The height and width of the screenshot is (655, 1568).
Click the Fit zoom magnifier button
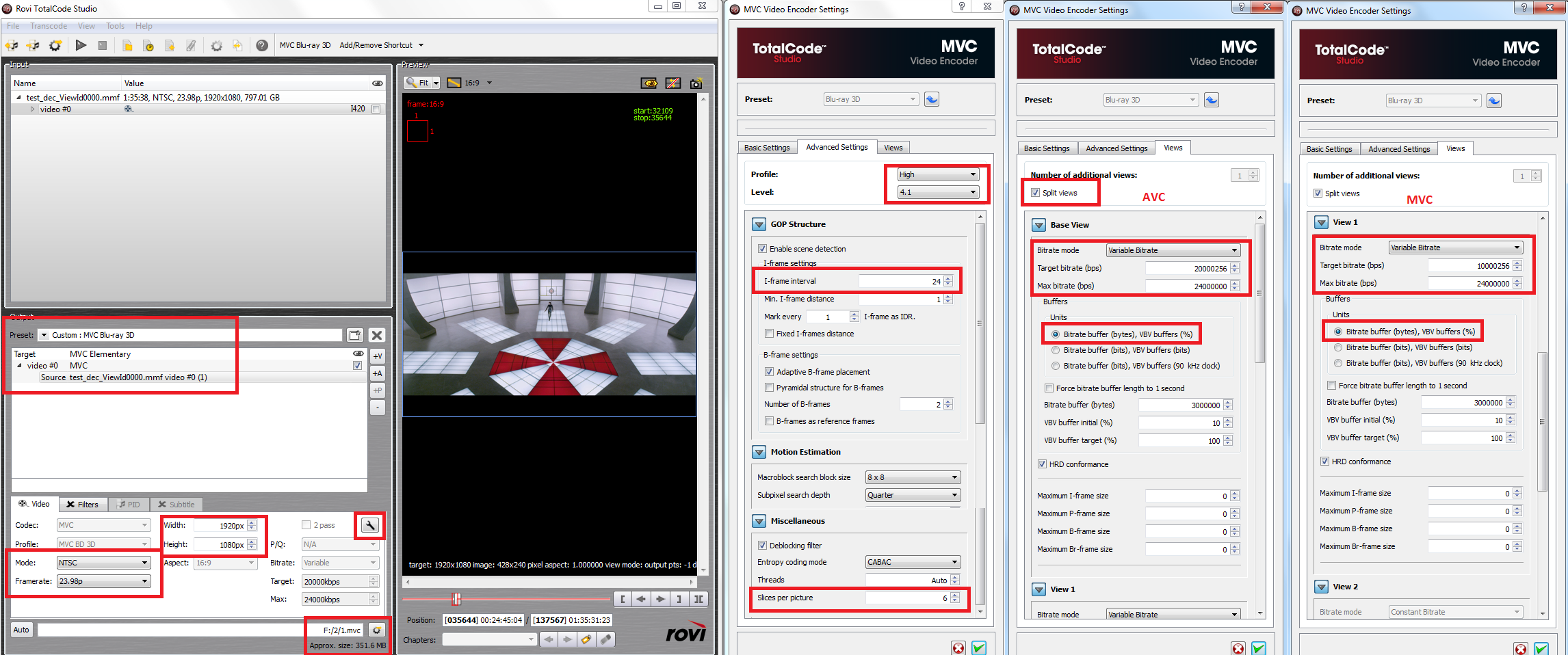[417, 83]
